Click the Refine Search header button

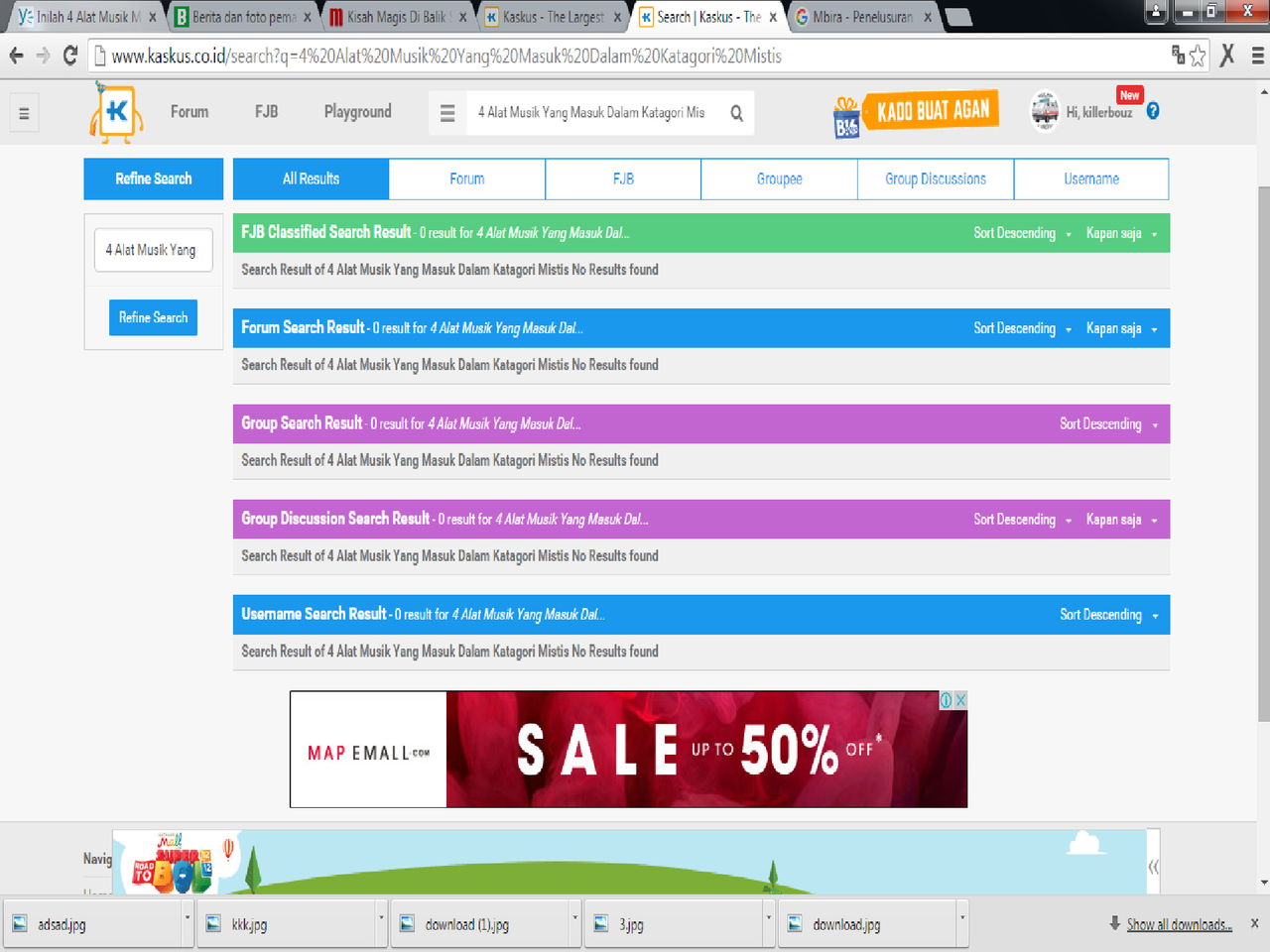click(154, 178)
